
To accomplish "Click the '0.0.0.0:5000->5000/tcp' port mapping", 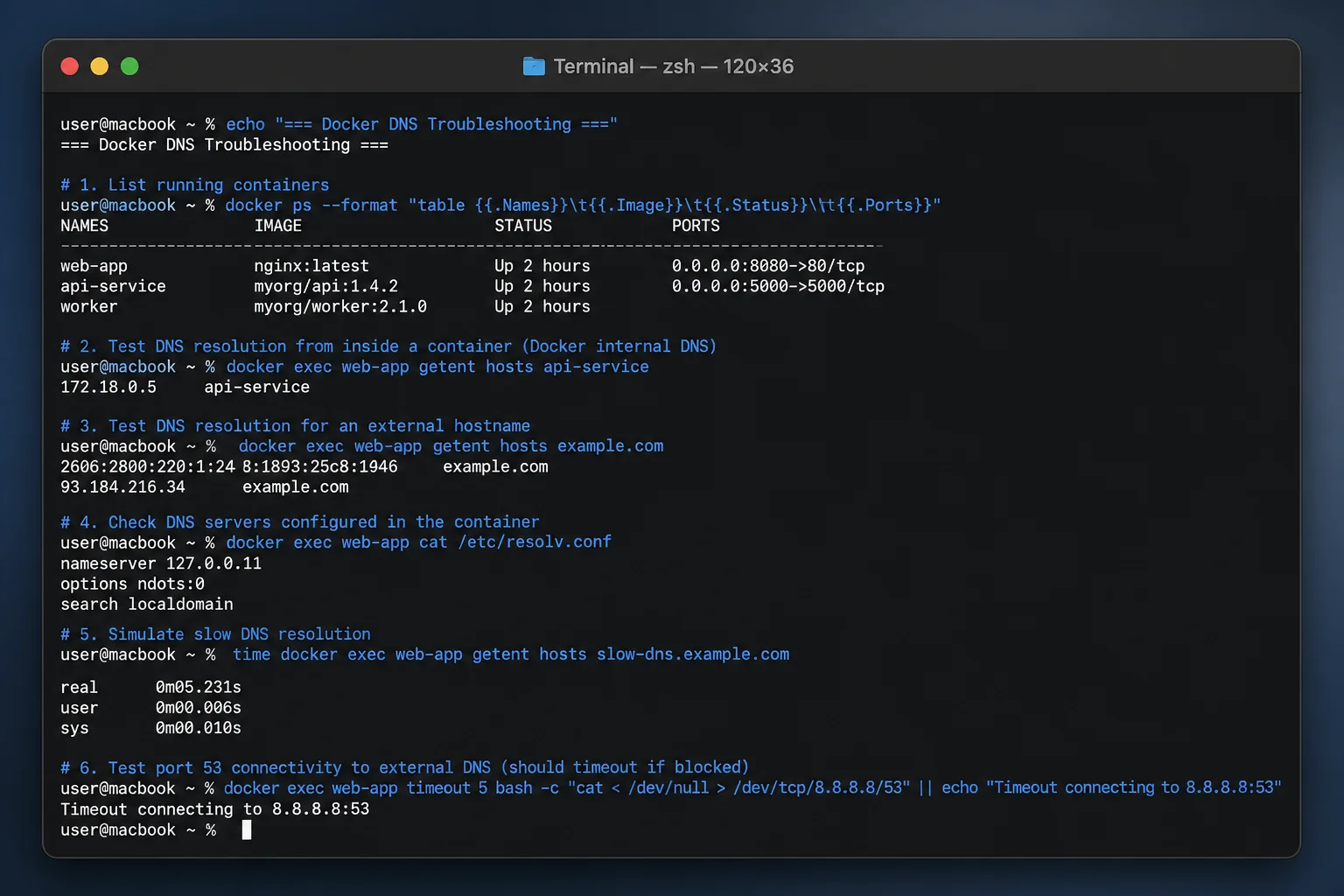I will [778, 286].
